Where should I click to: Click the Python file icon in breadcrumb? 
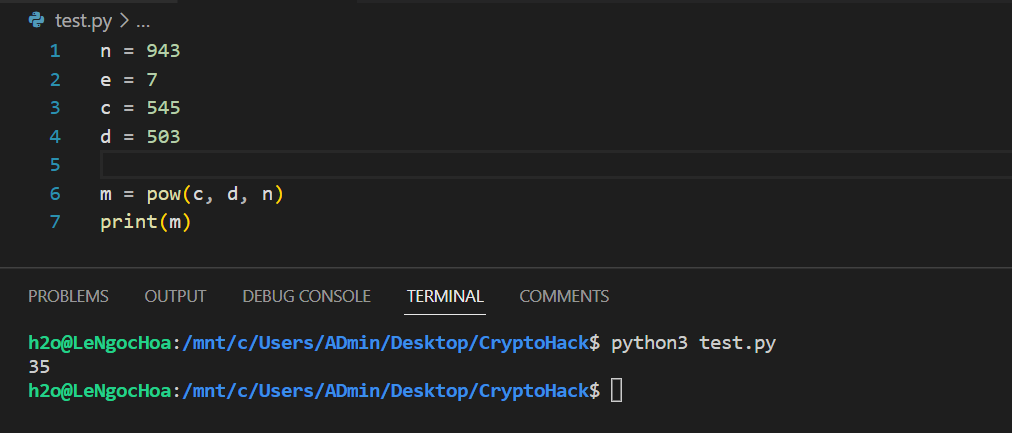click(37, 20)
